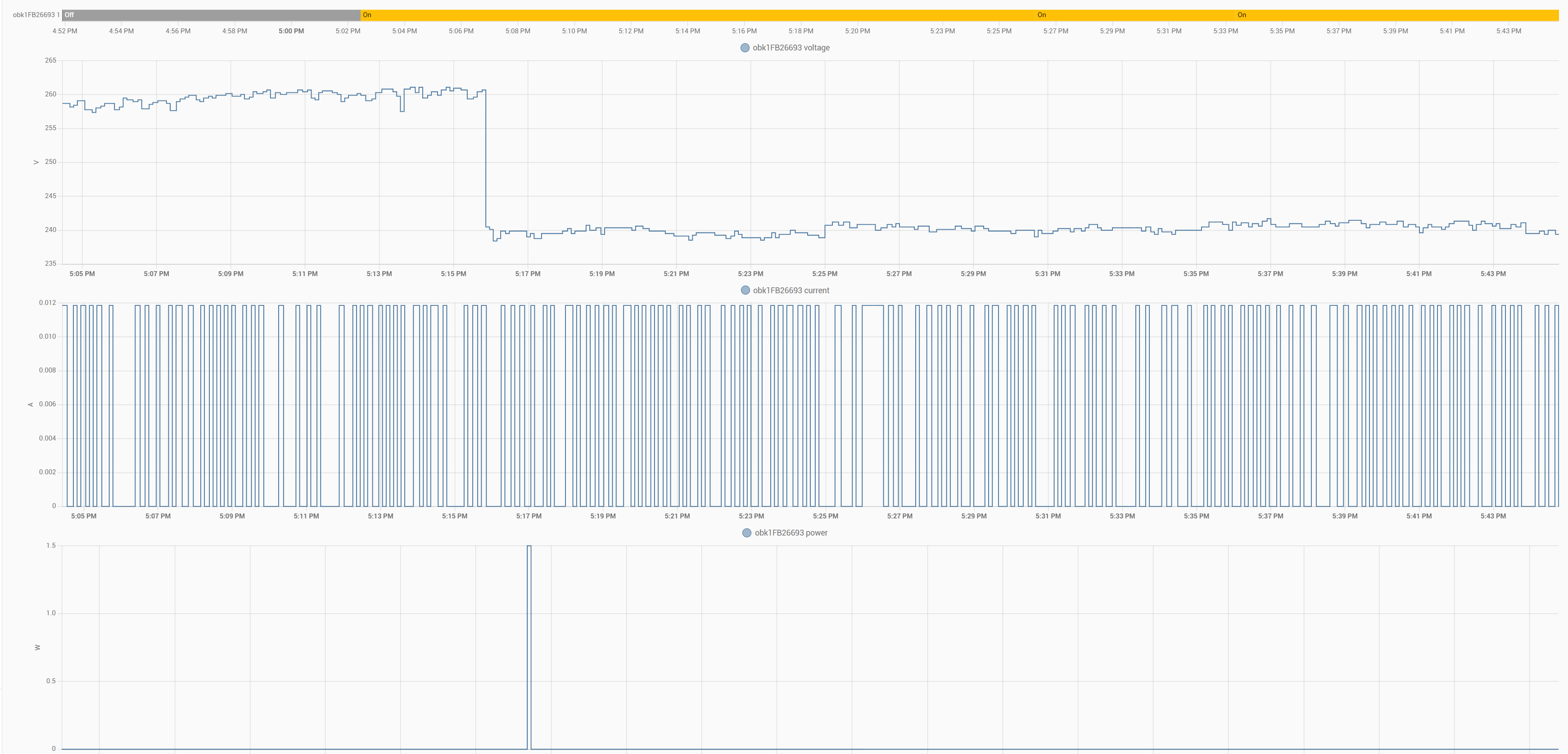
Task: Click the power spike peak at 1.5 W
Action: (529, 546)
